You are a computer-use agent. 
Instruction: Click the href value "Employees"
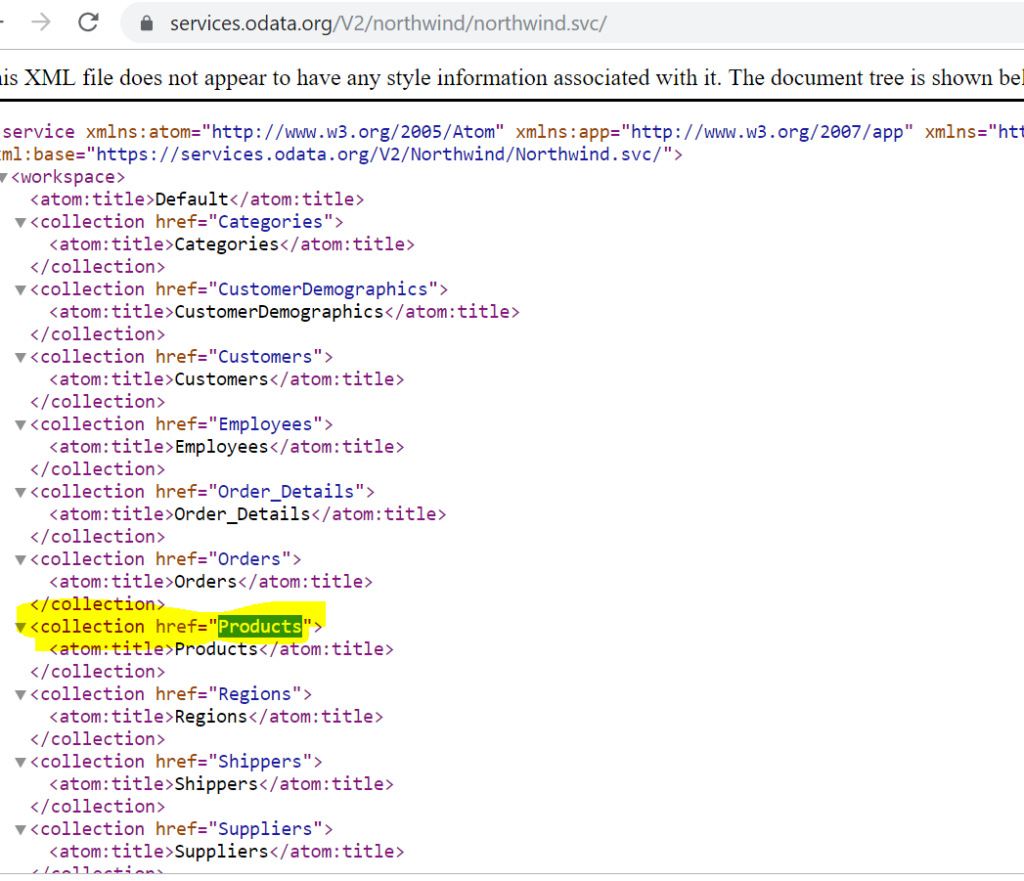(x=265, y=424)
